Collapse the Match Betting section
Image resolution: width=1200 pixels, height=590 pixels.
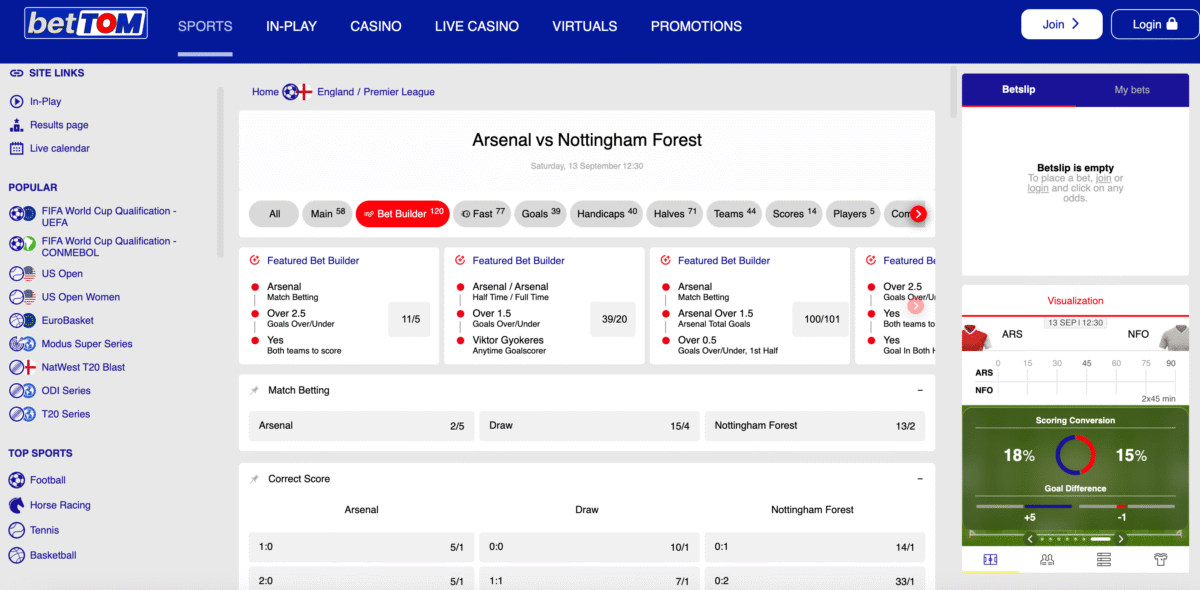(919, 390)
